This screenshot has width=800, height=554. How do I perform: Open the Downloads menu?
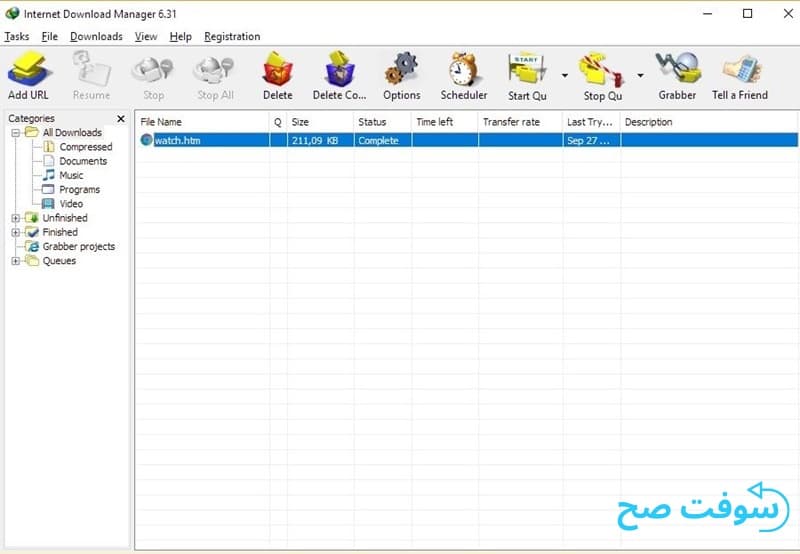(96, 37)
